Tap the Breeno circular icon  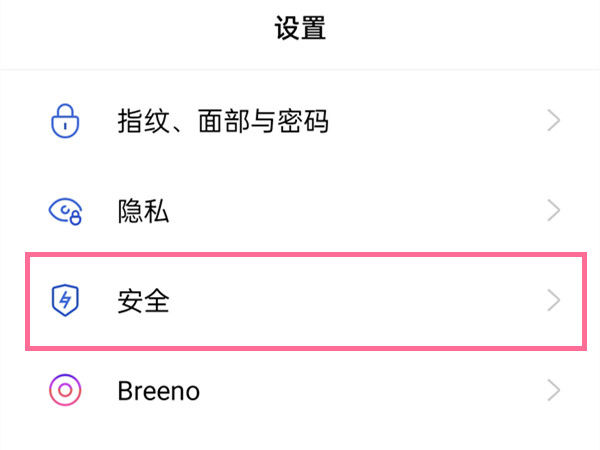(64, 390)
